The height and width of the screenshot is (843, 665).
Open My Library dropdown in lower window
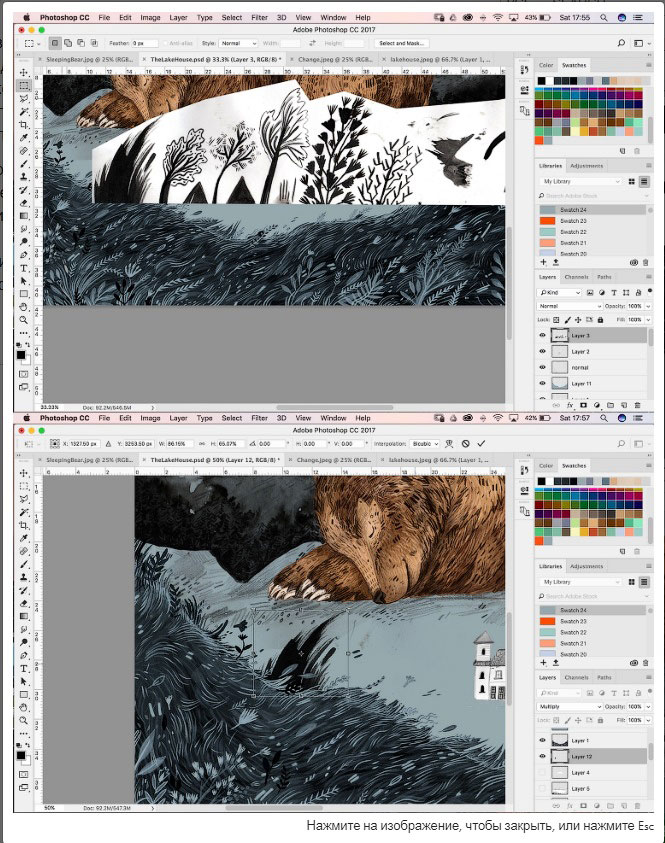coord(581,582)
